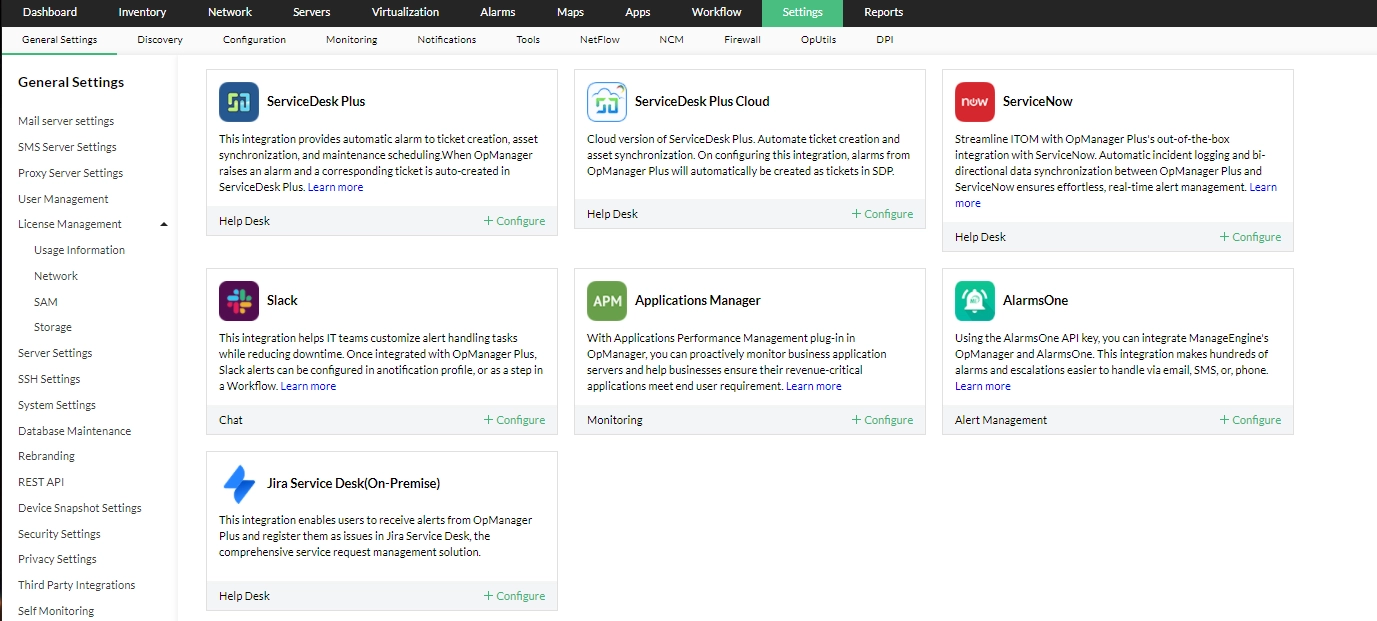1377x621 pixels.
Task: Open Server Settings in sidebar
Action: click(x=55, y=353)
